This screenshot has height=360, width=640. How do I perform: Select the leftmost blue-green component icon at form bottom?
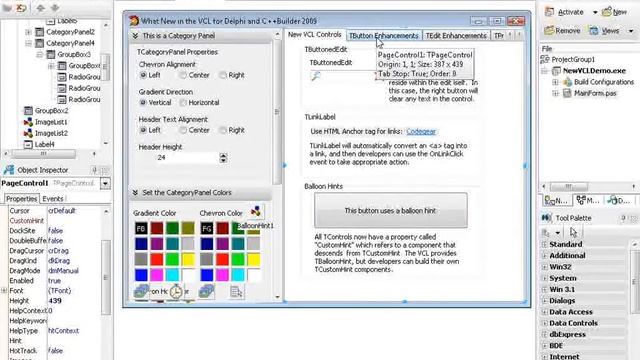[x=141, y=291]
